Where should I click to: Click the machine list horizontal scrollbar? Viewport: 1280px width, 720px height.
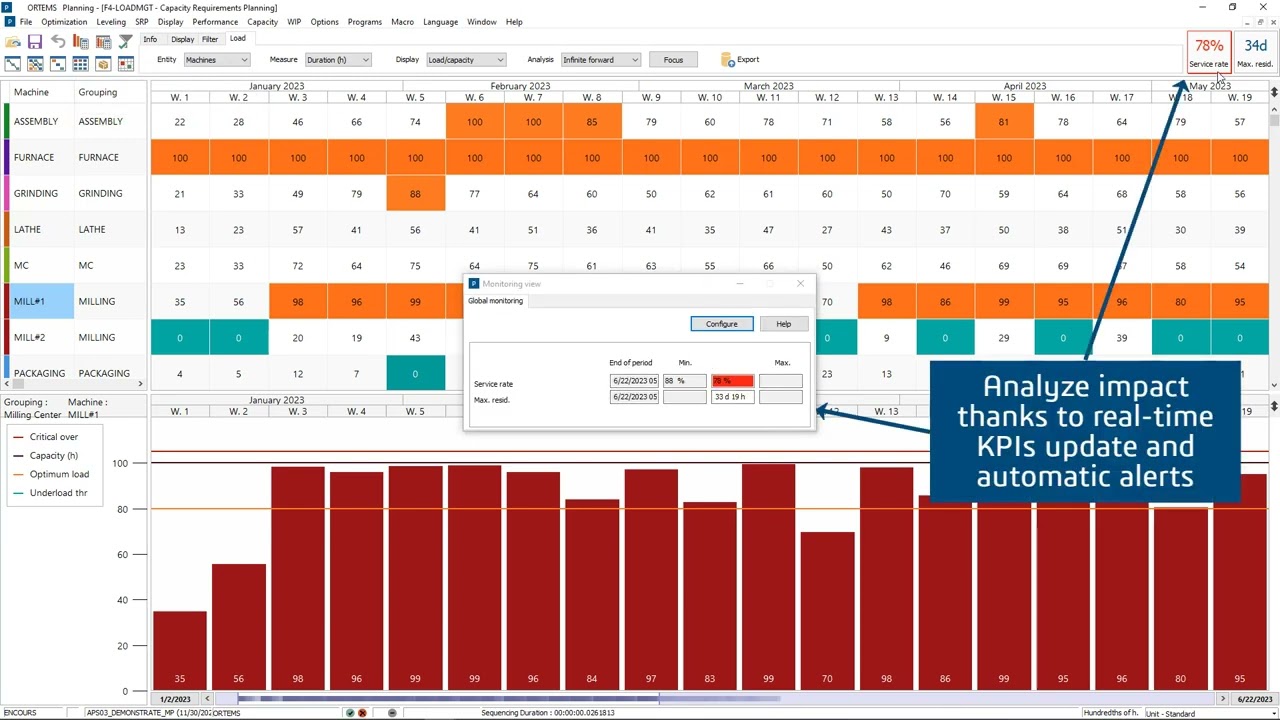[x=74, y=384]
